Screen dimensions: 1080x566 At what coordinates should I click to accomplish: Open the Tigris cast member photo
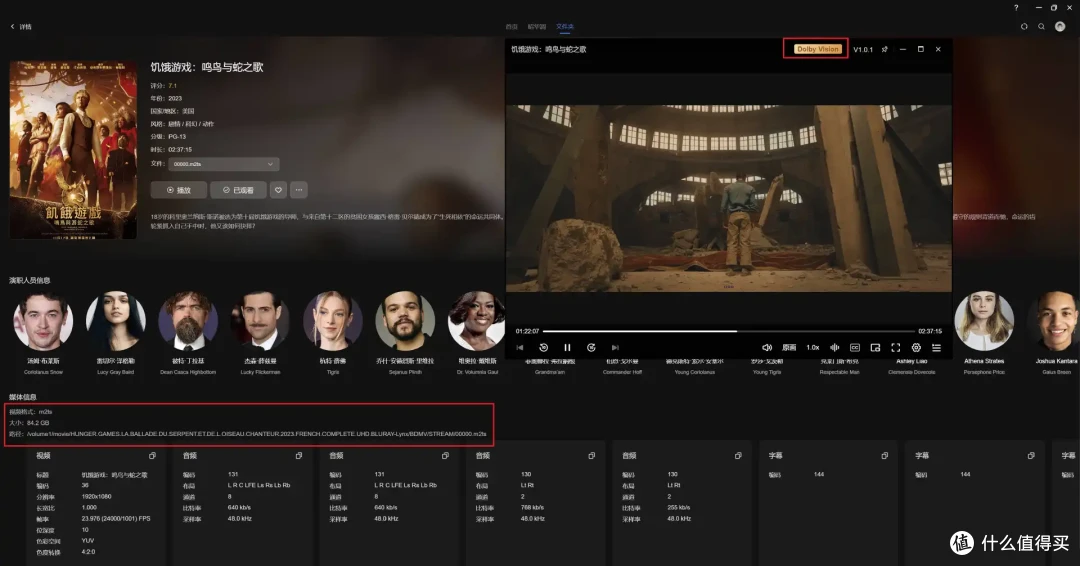(x=333, y=321)
